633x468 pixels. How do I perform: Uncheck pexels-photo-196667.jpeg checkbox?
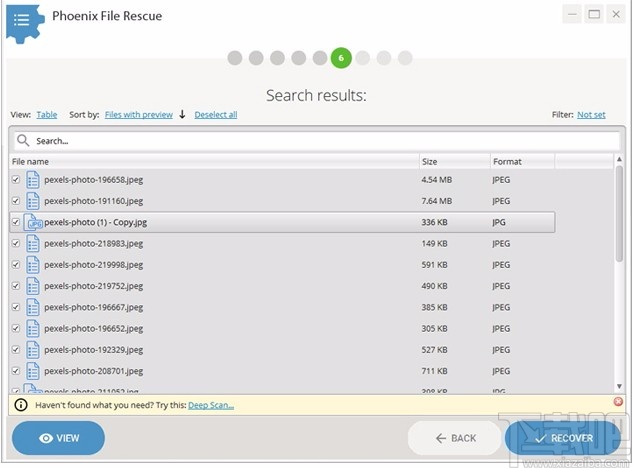point(16,307)
